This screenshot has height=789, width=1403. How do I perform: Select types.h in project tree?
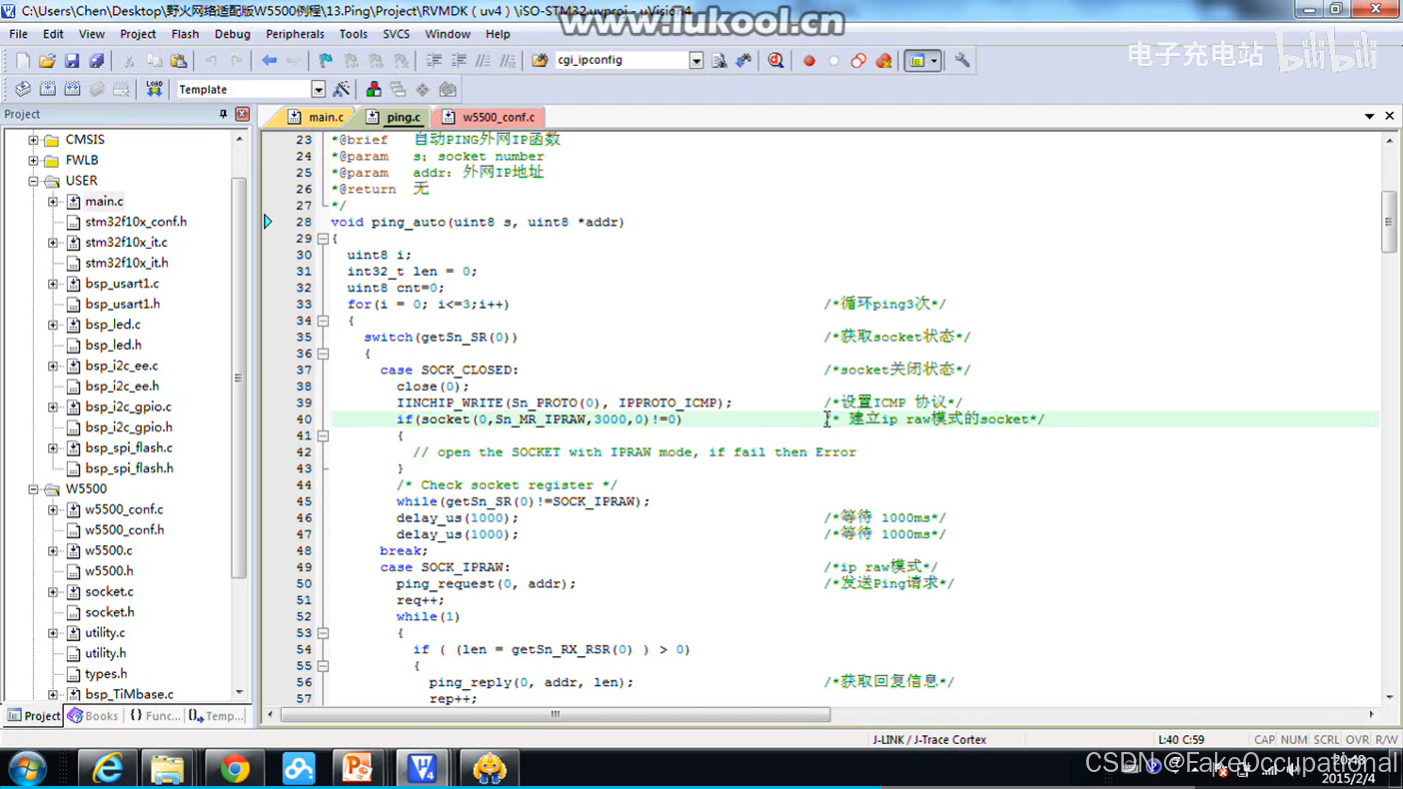(106, 674)
